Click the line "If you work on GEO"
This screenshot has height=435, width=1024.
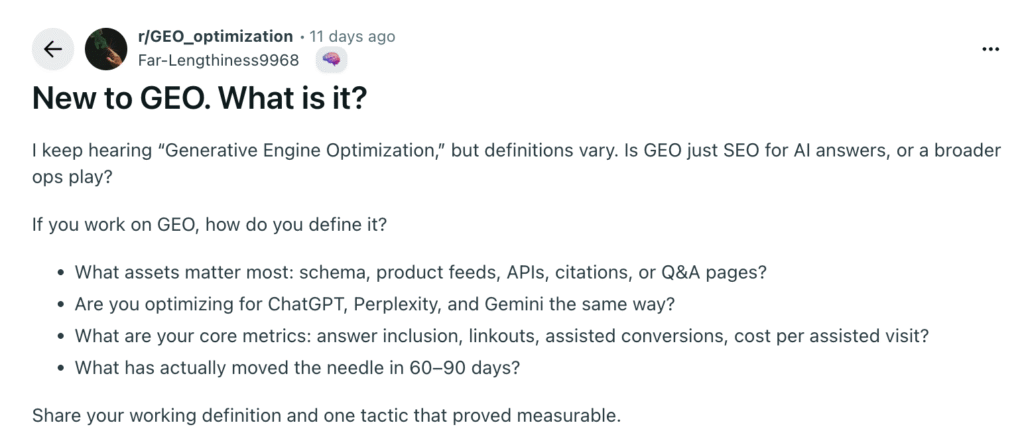pos(209,224)
